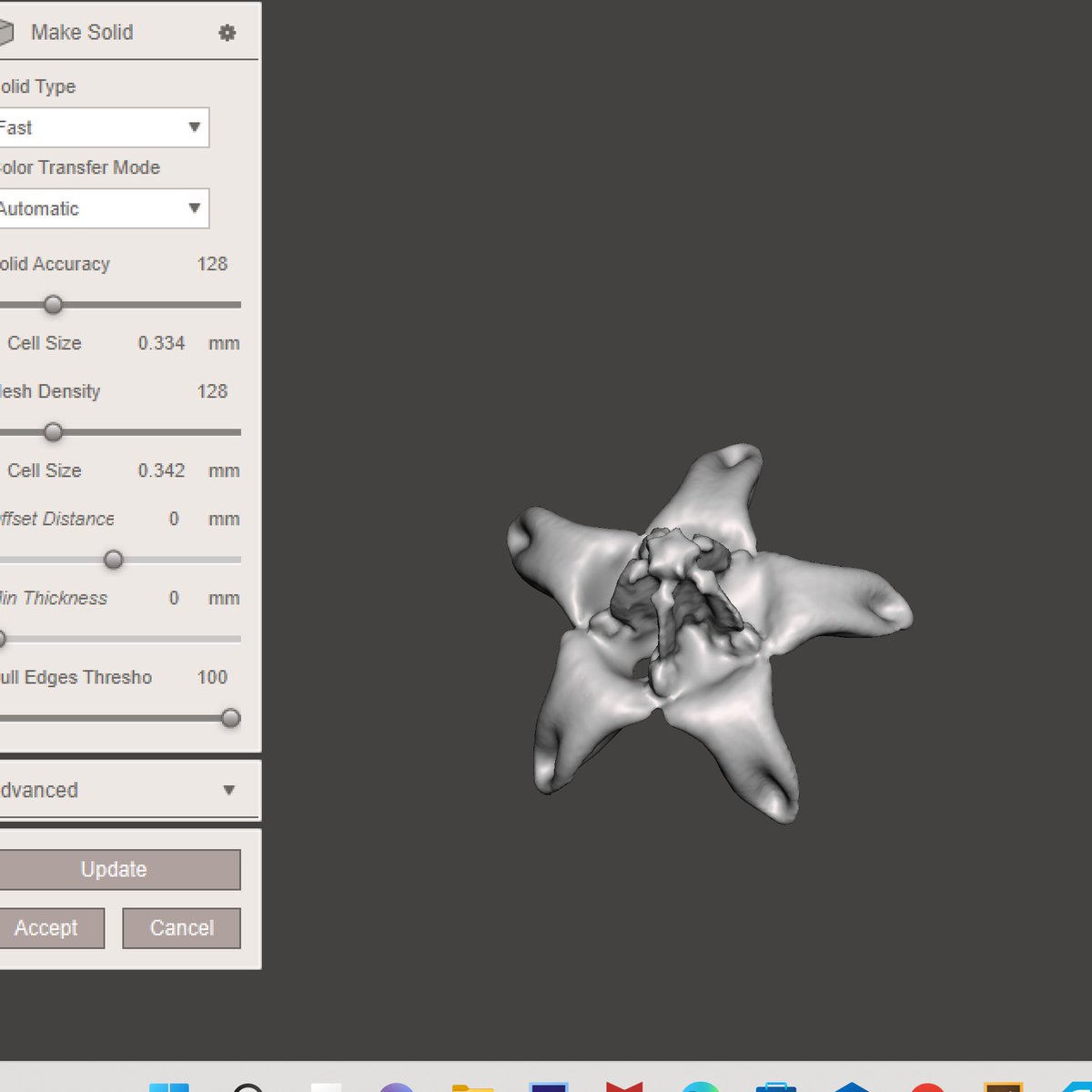Click the Pull Edges Threshold slider handle

pyautogui.click(x=231, y=718)
